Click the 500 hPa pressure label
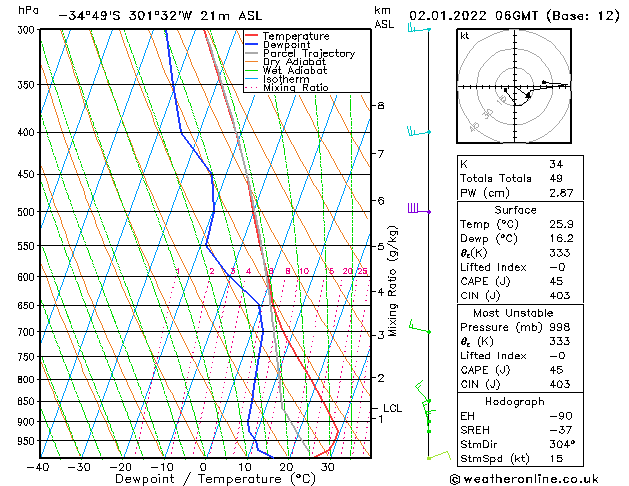The width and height of the screenshot is (629, 486). pyautogui.click(x=28, y=212)
